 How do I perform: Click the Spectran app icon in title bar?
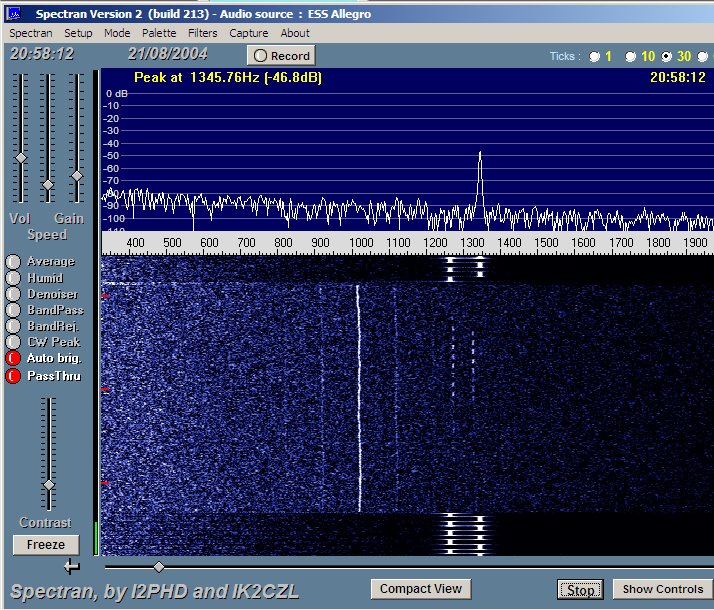12,13
